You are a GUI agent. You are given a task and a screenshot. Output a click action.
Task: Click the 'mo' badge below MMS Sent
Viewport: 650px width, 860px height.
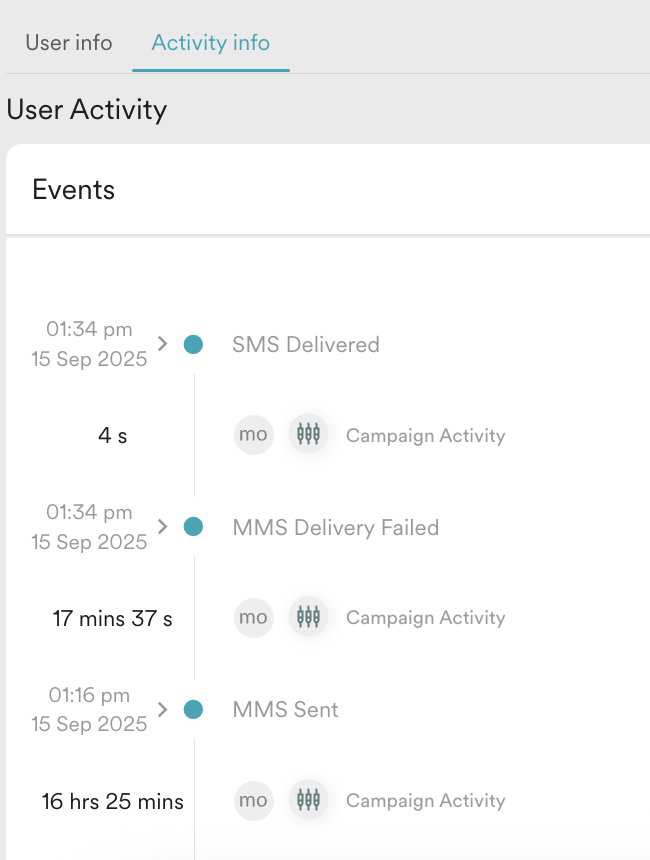tap(253, 800)
